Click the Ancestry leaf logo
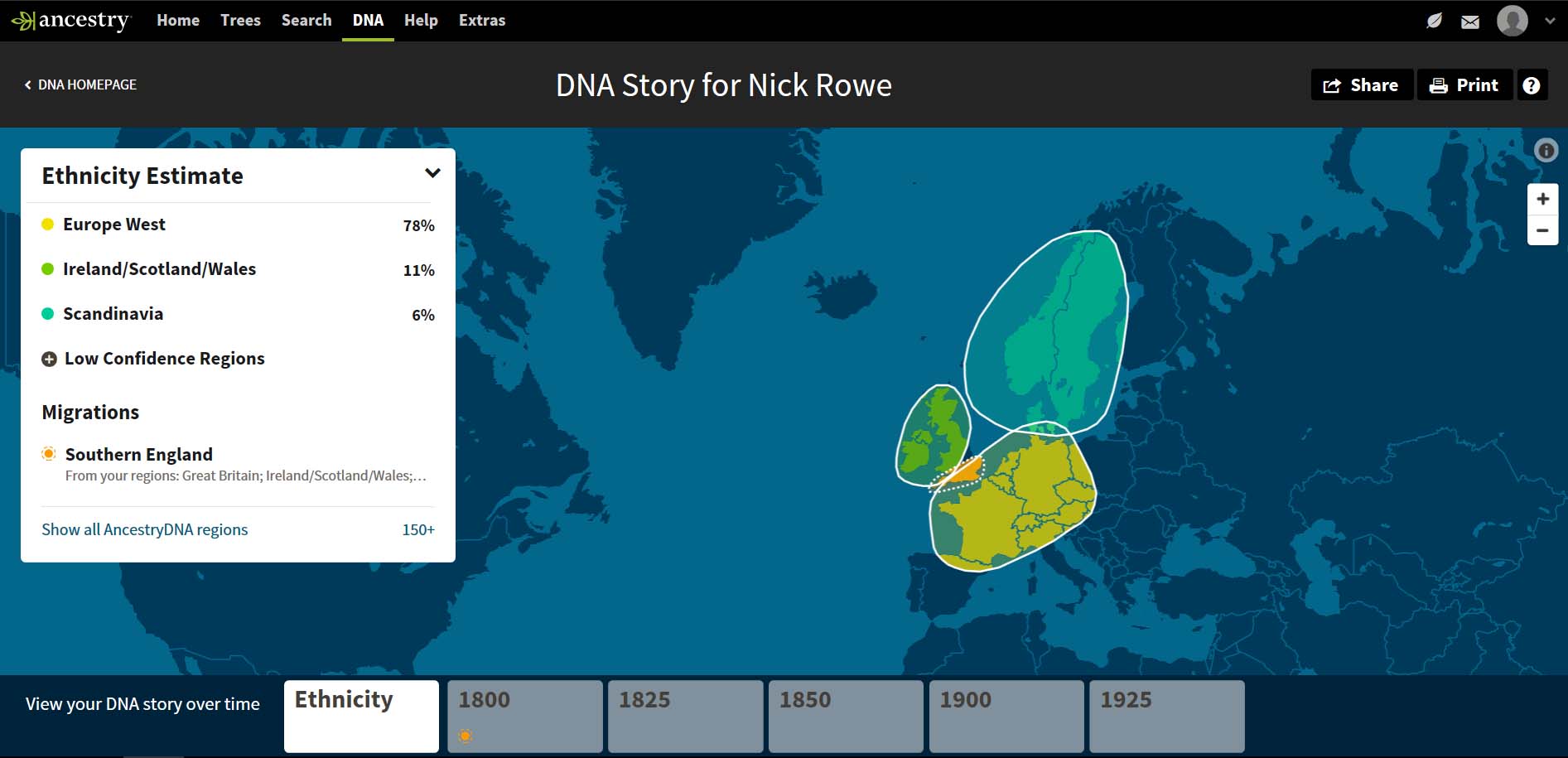This screenshot has height=758, width=1568. [23, 21]
